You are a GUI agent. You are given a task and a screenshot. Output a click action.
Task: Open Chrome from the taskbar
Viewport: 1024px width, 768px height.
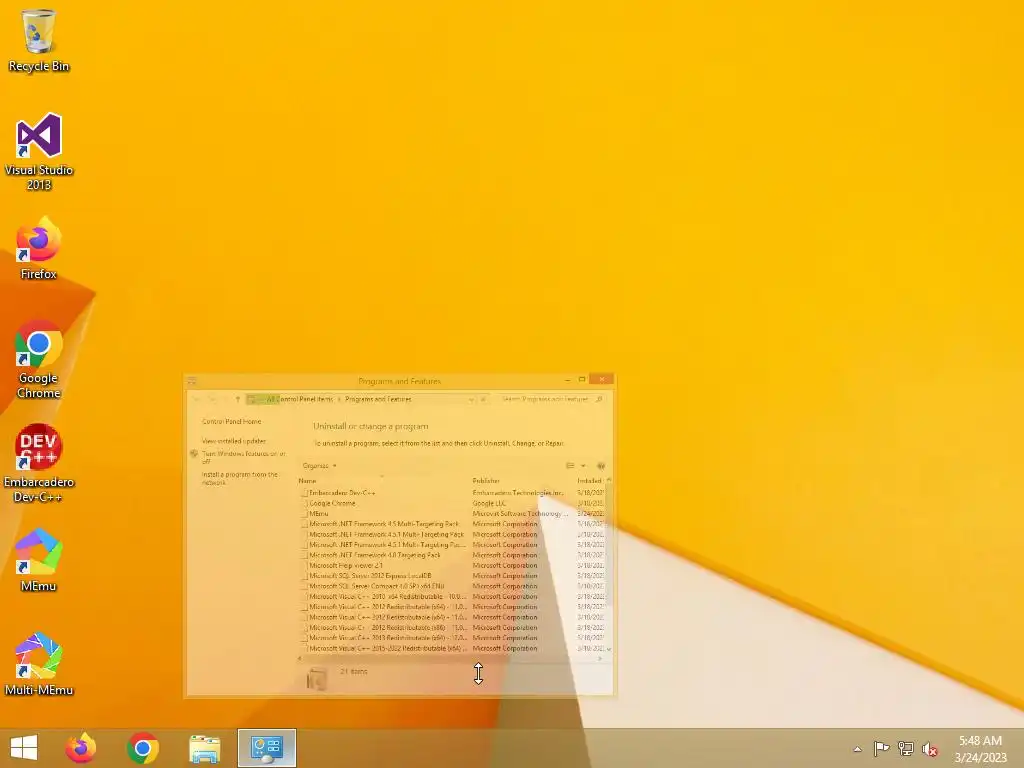click(x=143, y=748)
